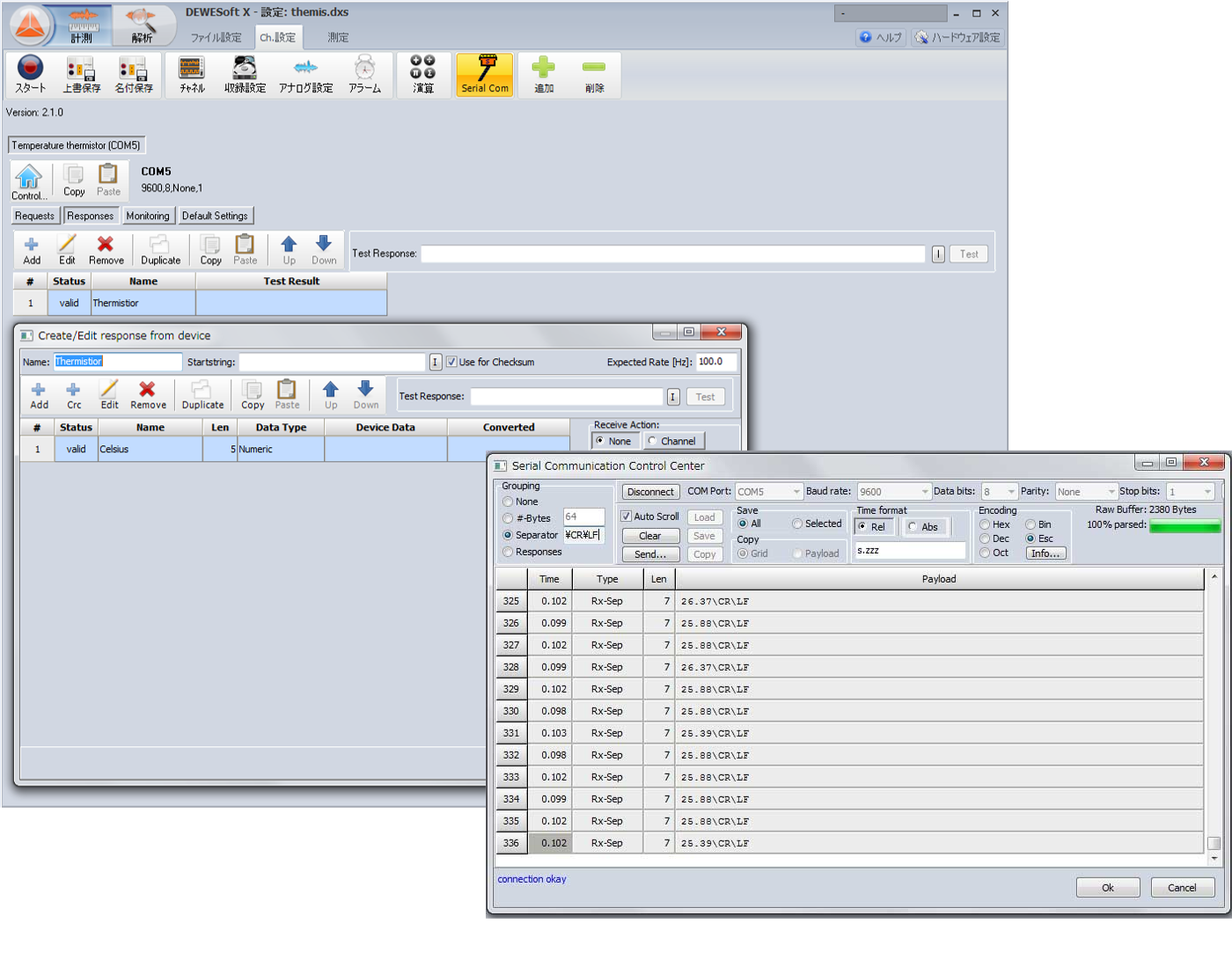Toggle the Auto Scroll checkbox
The width and height of the screenshot is (1232, 968).
pyautogui.click(x=626, y=517)
